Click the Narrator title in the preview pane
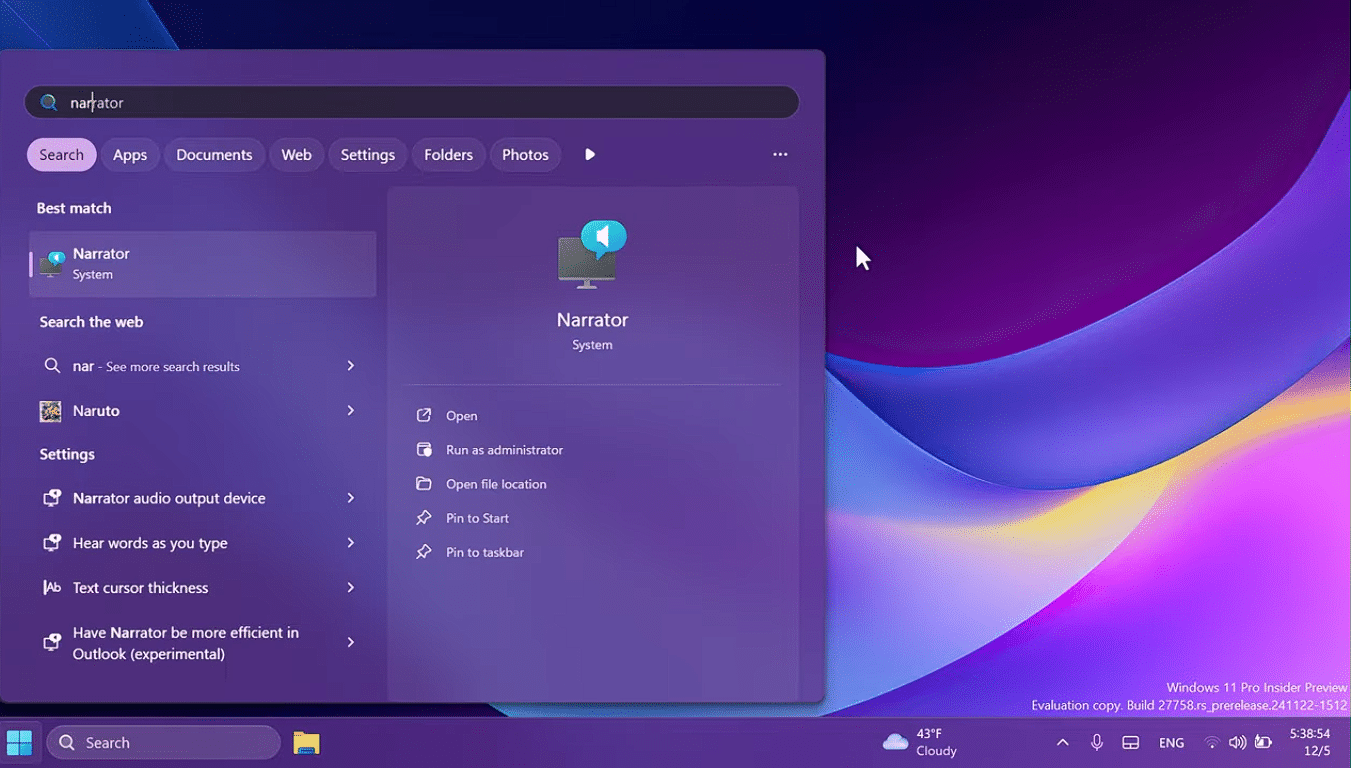The image size is (1351, 768). (592, 320)
